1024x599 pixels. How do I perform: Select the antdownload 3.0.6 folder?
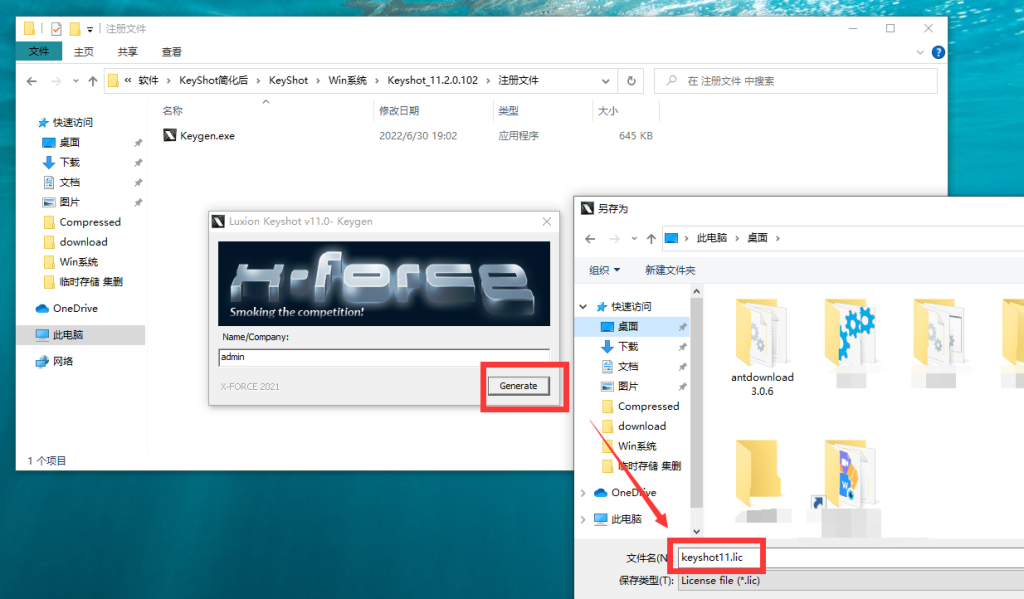pos(761,348)
